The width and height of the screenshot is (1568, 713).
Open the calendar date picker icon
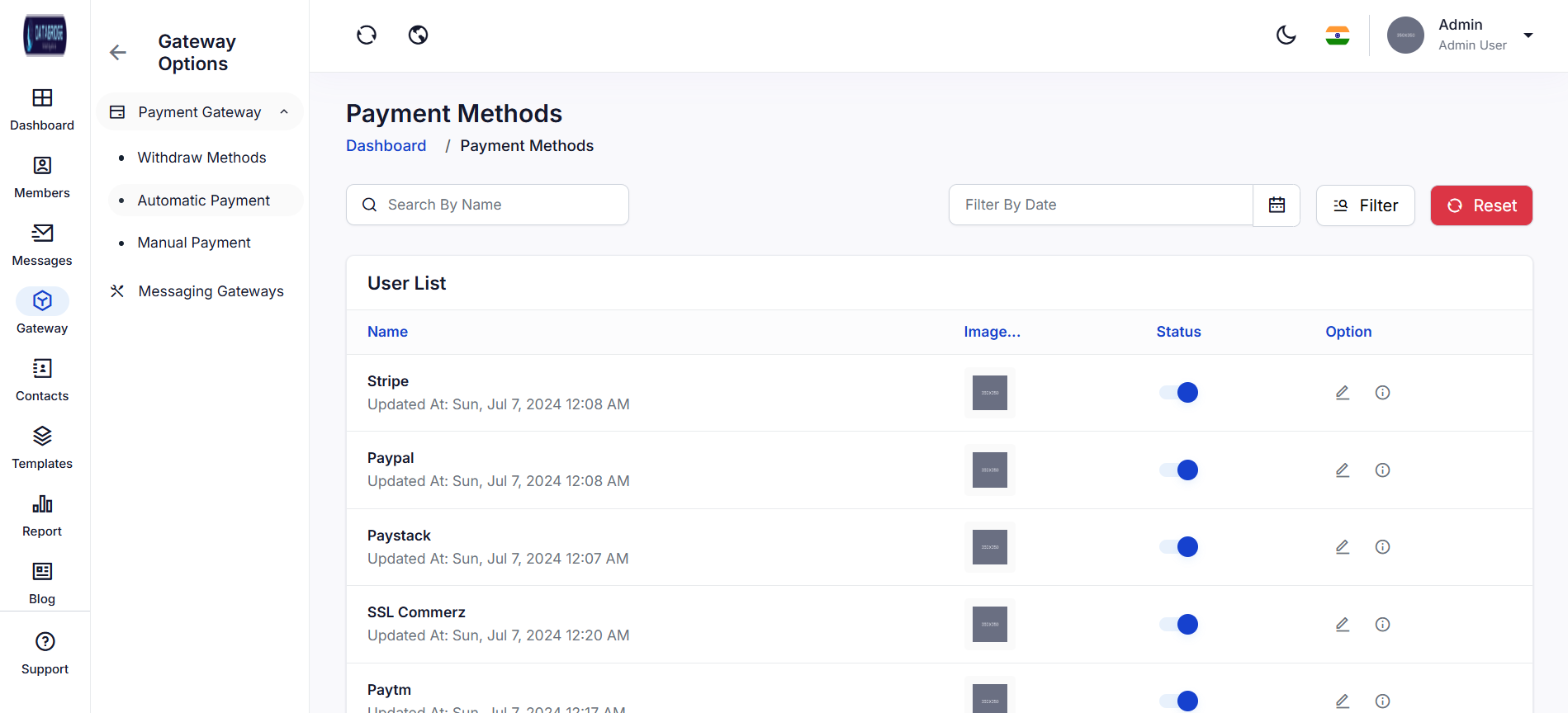[x=1277, y=205]
